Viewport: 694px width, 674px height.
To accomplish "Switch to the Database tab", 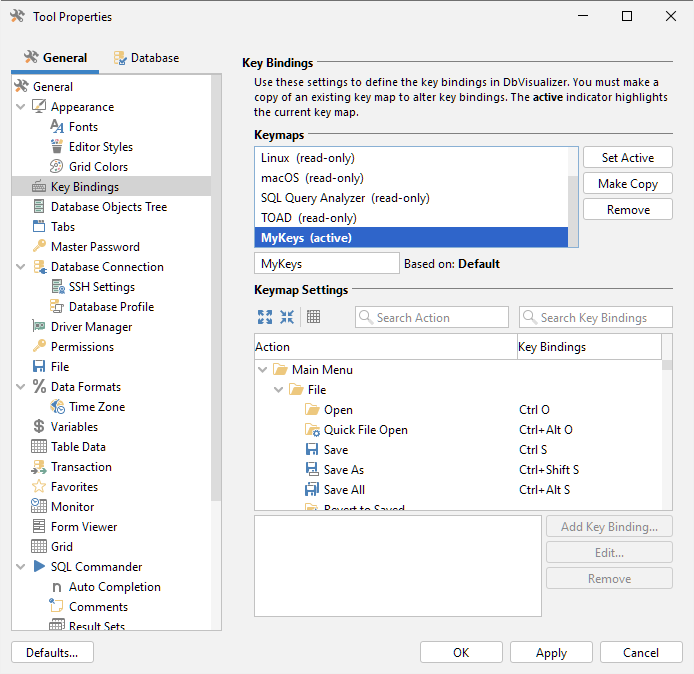I will coord(146,58).
